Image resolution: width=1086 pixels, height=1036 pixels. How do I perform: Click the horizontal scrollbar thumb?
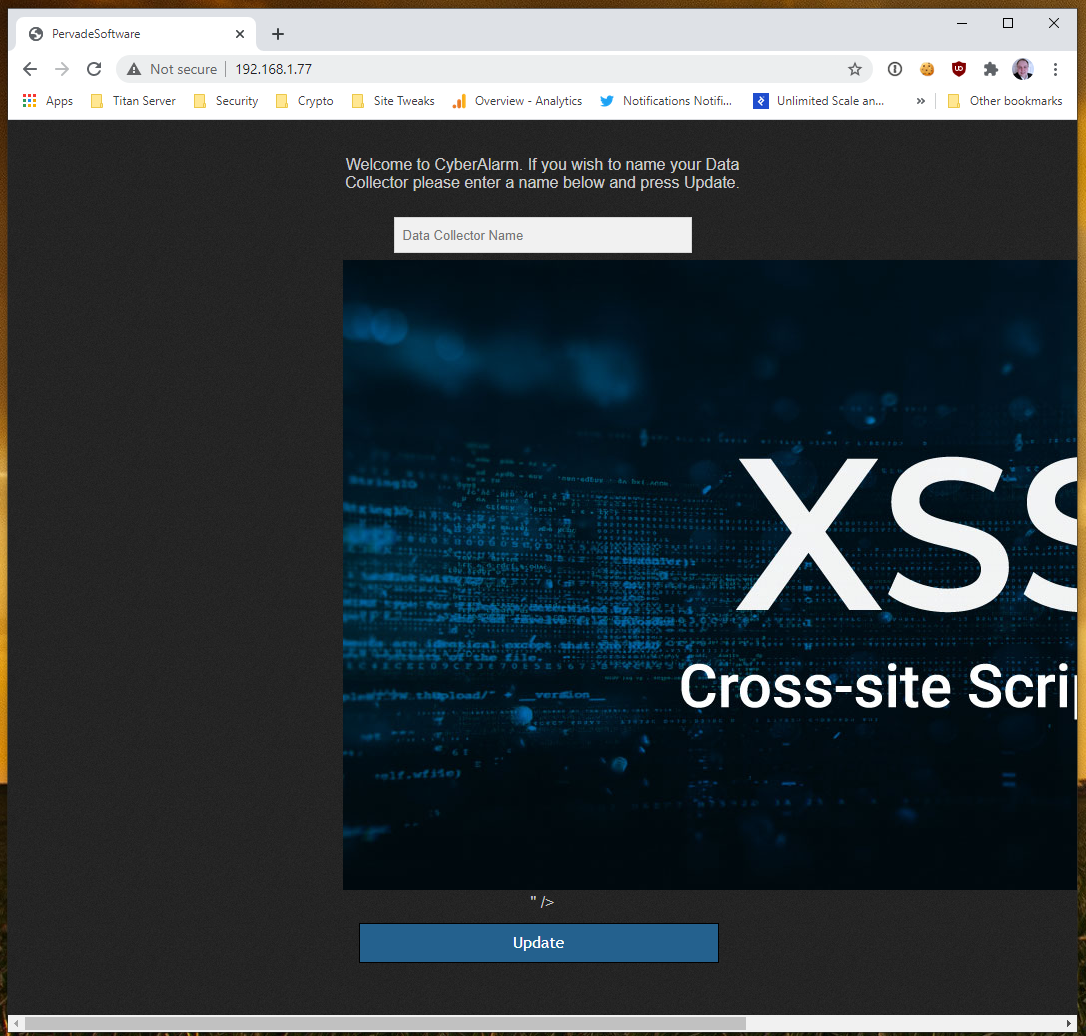pyautogui.click(x=385, y=1024)
